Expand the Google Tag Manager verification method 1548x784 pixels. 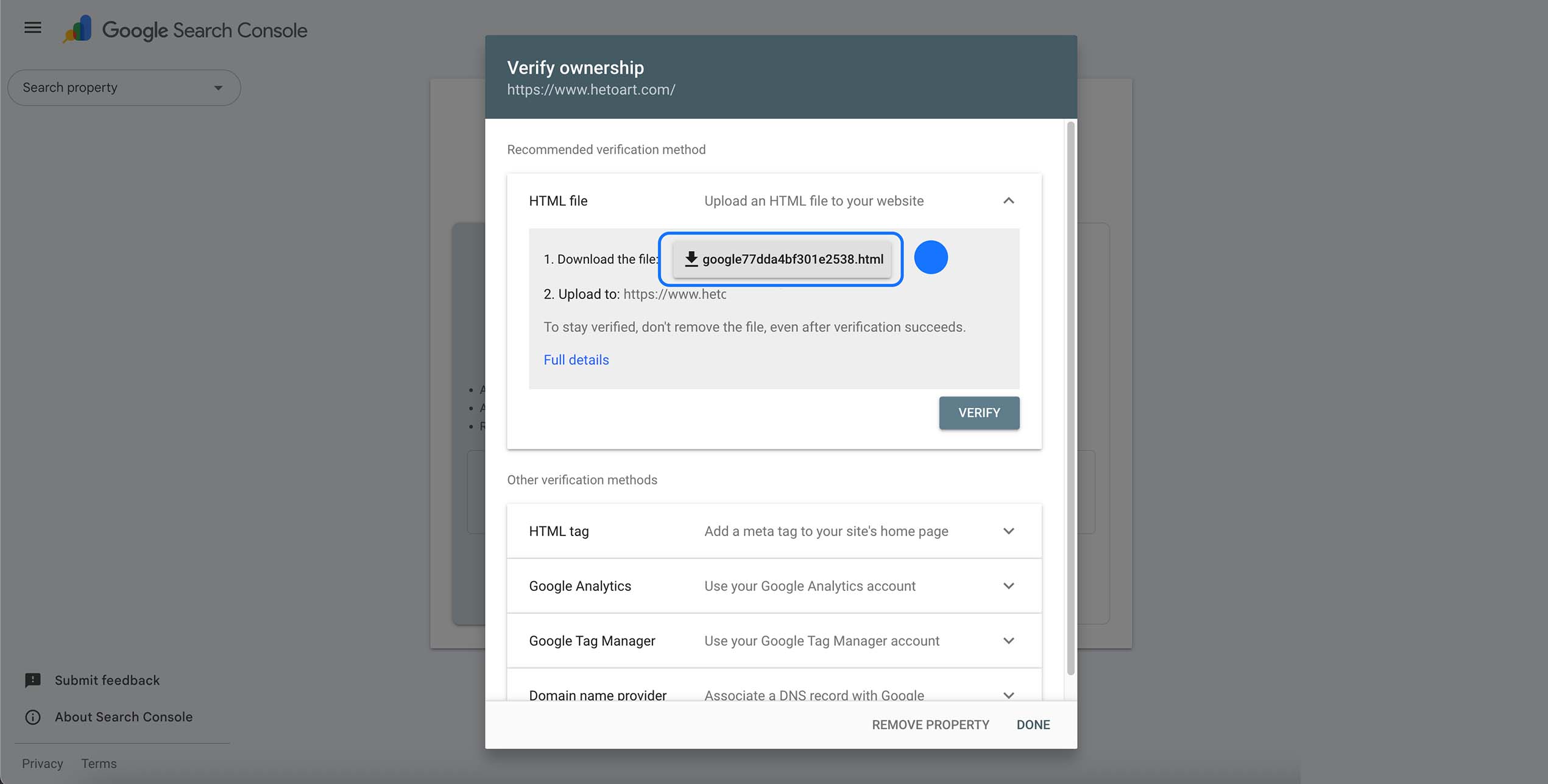point(1009,640)
